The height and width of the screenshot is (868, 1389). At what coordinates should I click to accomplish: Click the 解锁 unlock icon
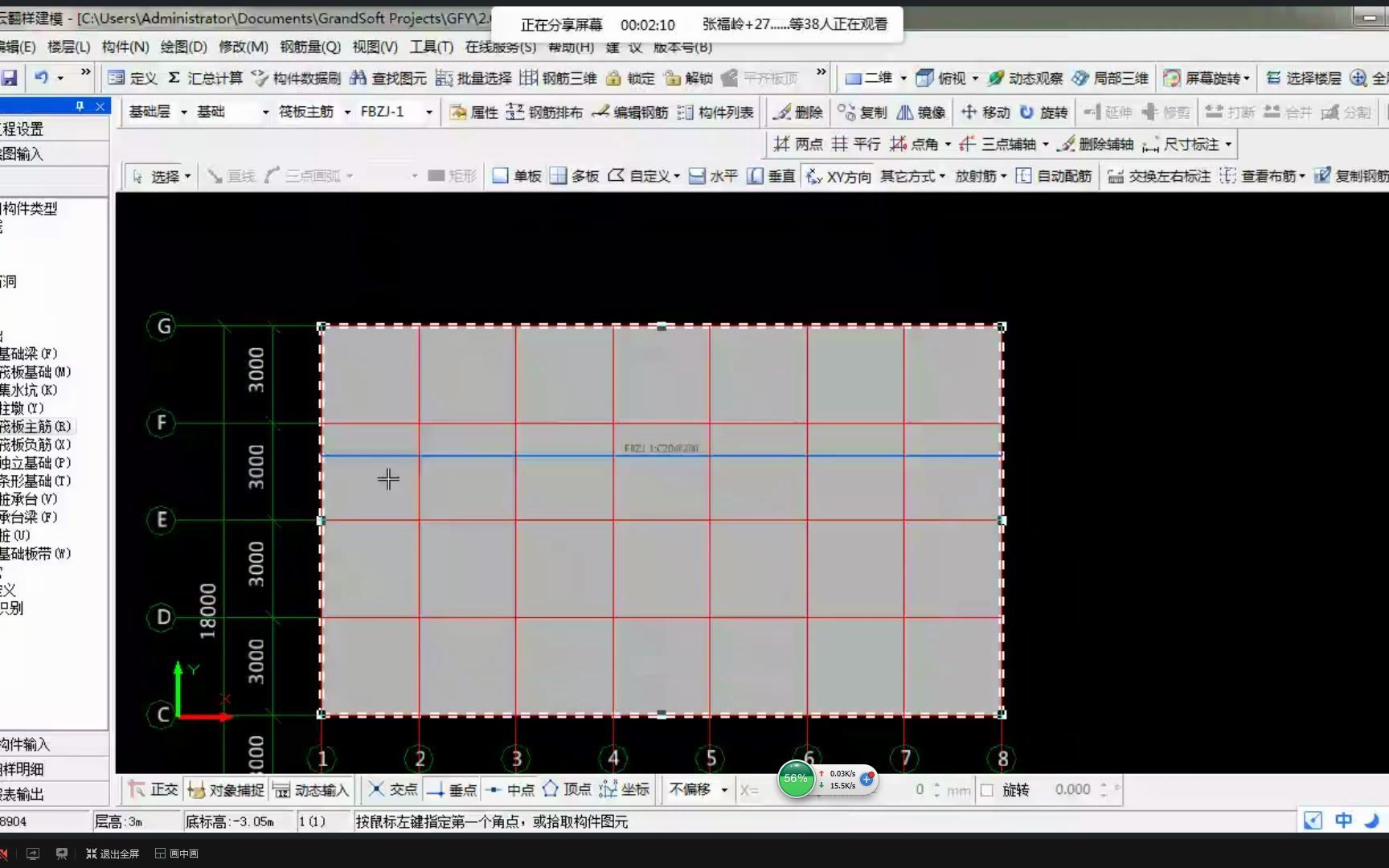[x=689, y=78]
